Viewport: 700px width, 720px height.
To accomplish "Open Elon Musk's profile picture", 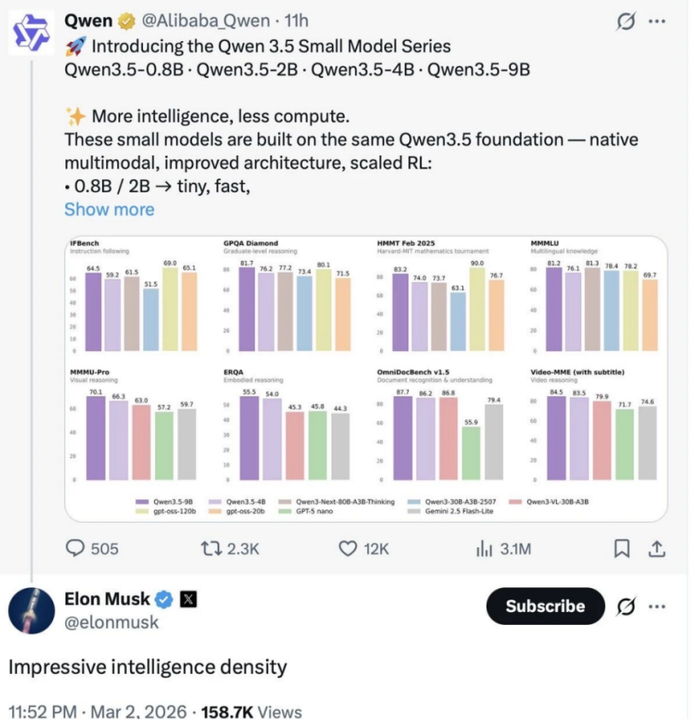I will pos(30,612).
